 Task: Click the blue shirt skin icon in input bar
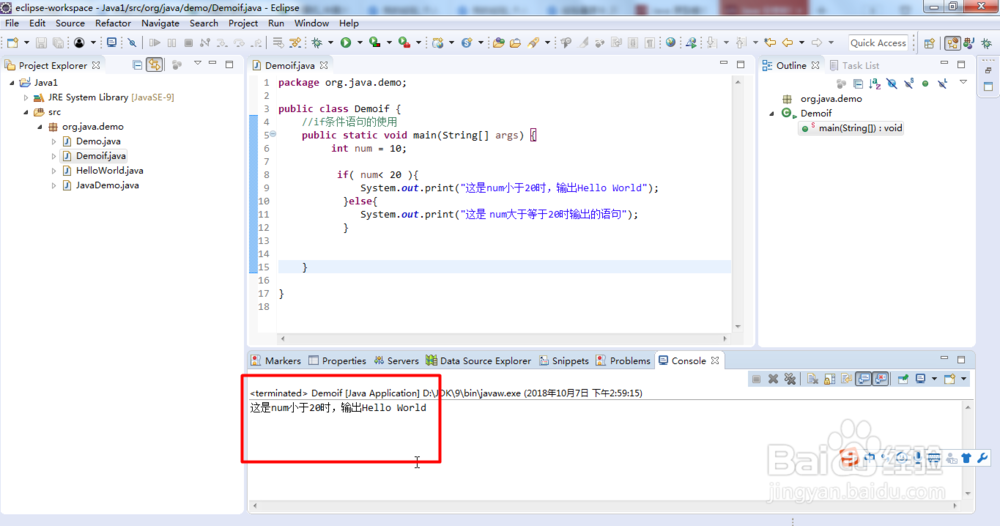pyautogui.click(x=966, y=458)
